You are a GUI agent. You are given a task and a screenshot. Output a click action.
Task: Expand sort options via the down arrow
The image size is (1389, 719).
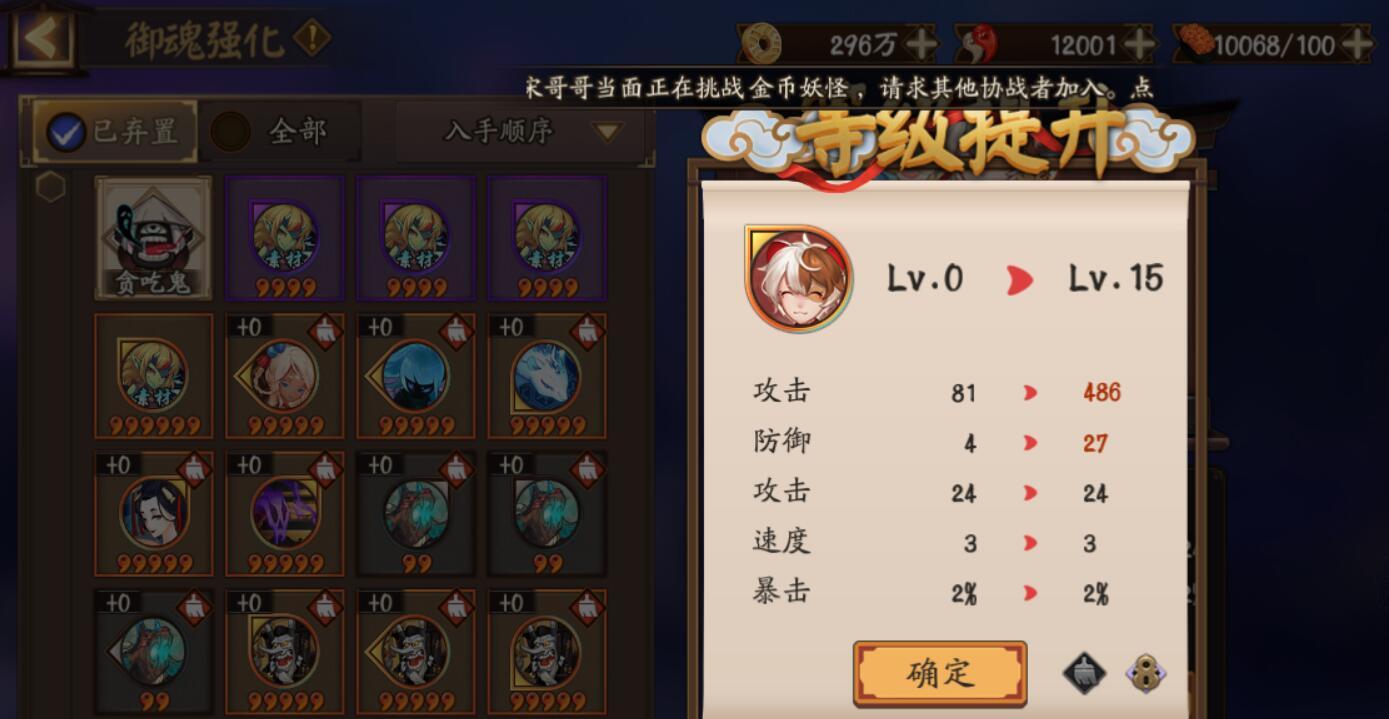607,131
